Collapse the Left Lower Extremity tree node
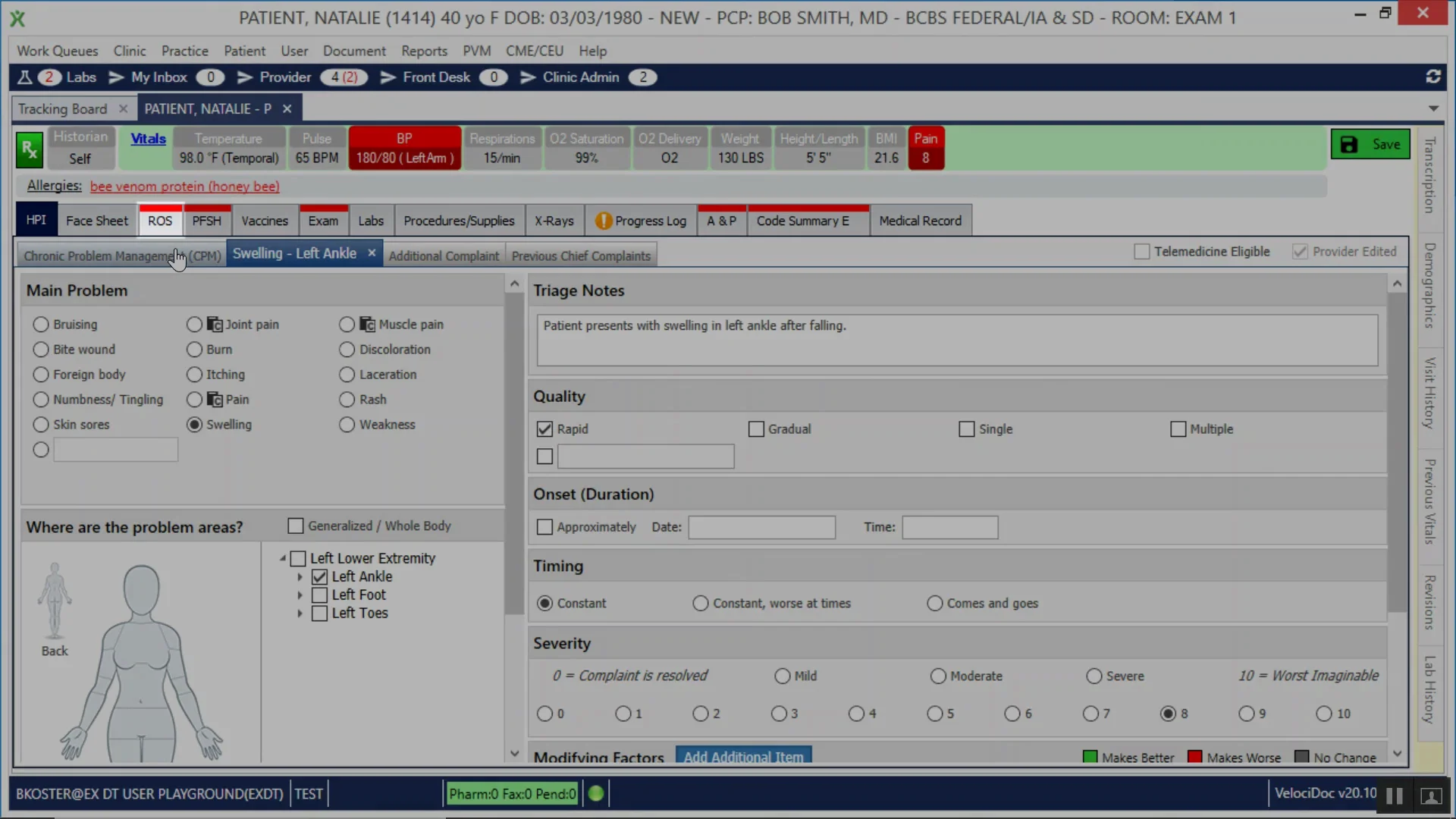 pyautogui.click(x=283, y=557)
